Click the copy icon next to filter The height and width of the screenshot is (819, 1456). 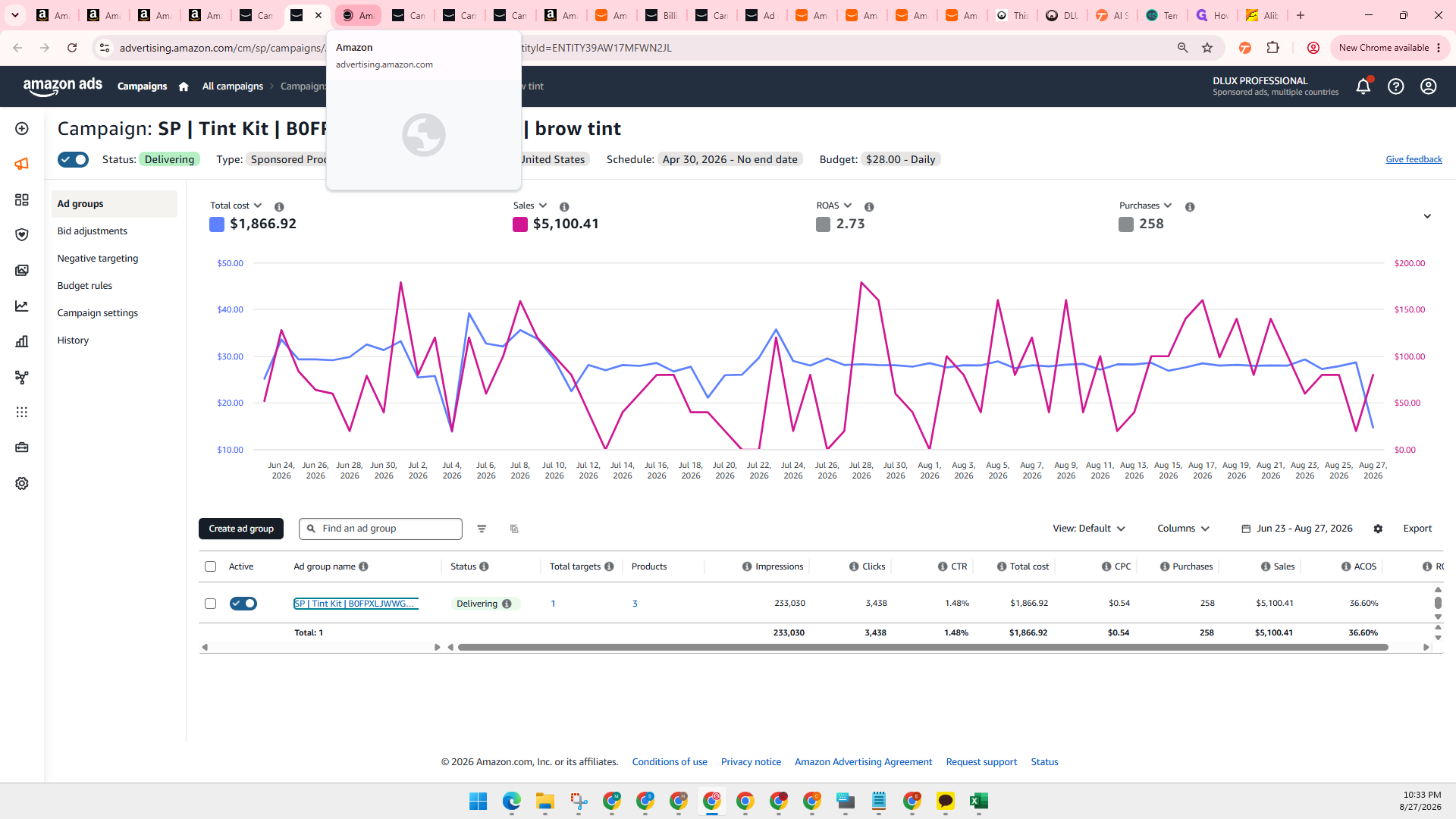(514, 529)
